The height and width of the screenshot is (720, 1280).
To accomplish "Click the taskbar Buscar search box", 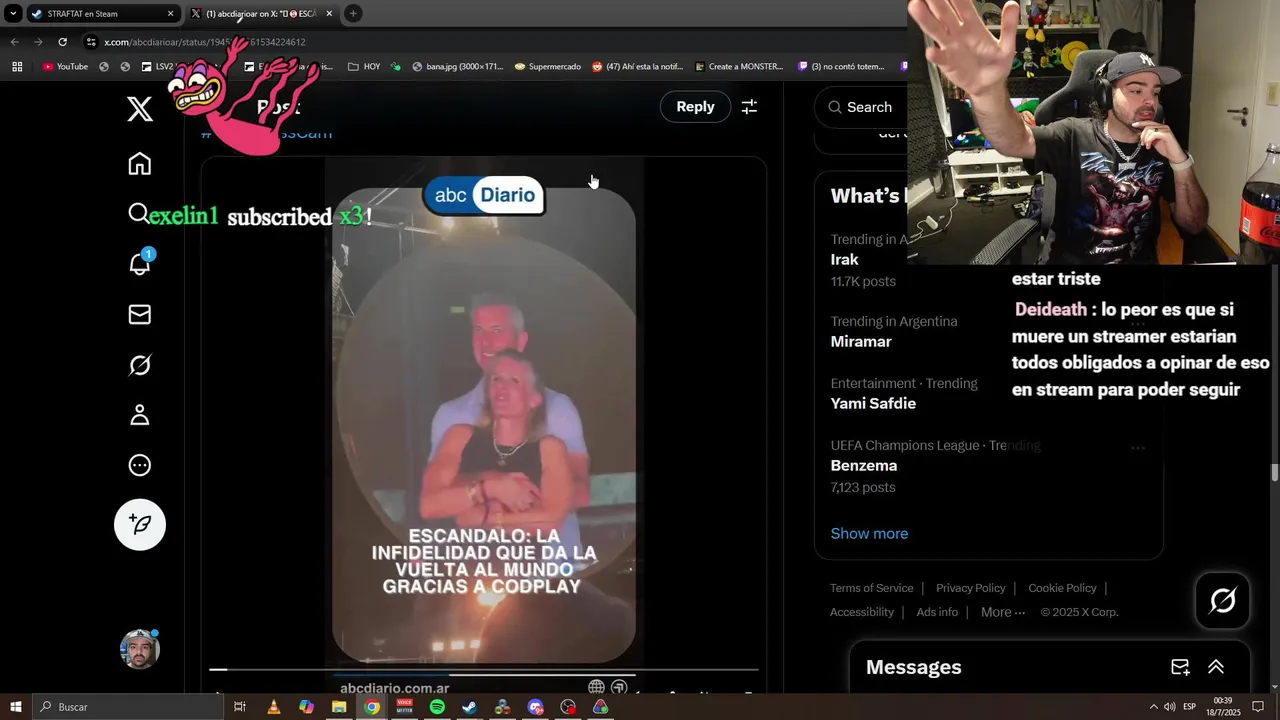I will point(128,707).
